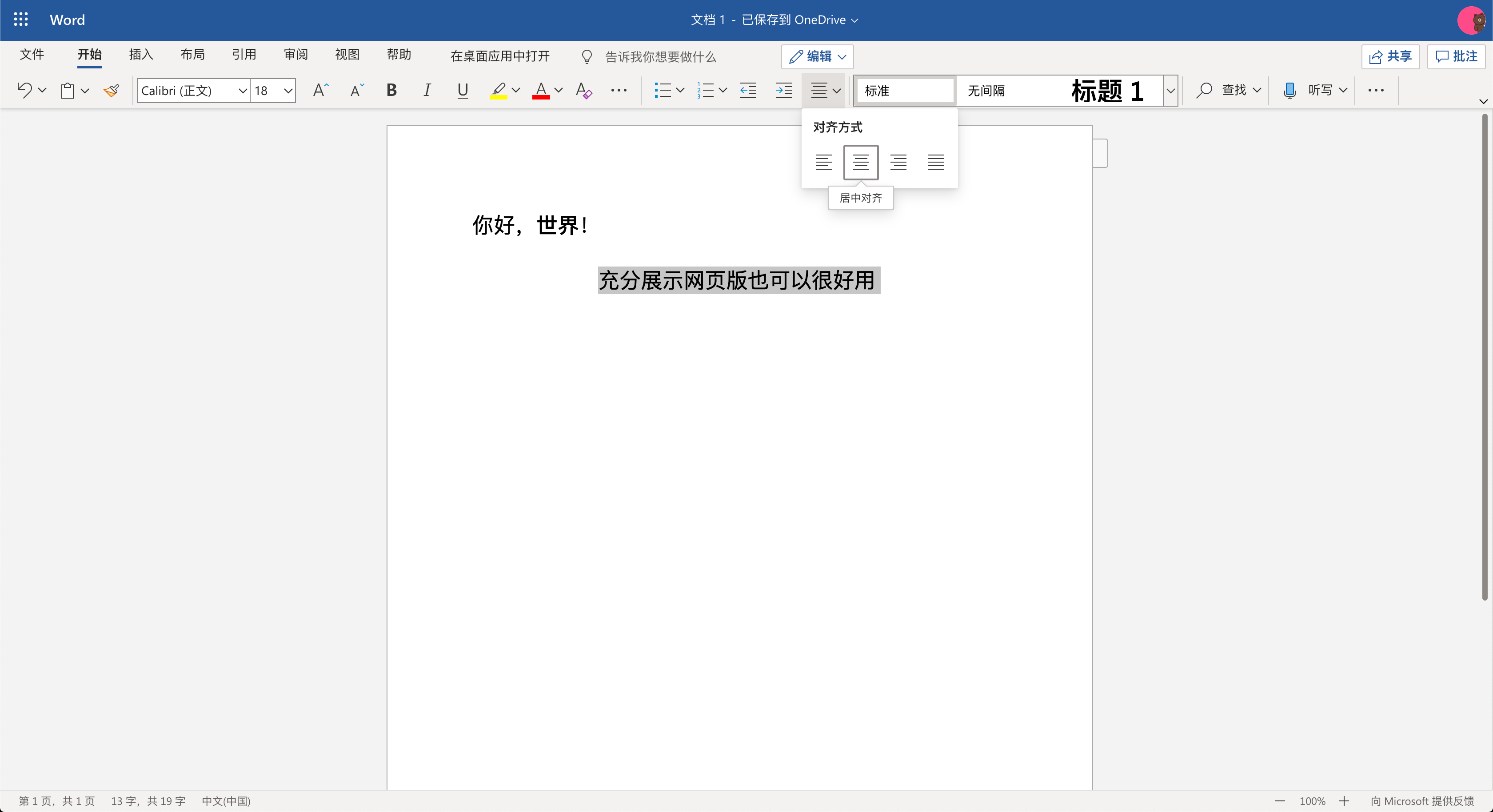This screenshot has height=812, width=1493.
Task: Choose justify alignment in the popup
Action: pos(935,162)
